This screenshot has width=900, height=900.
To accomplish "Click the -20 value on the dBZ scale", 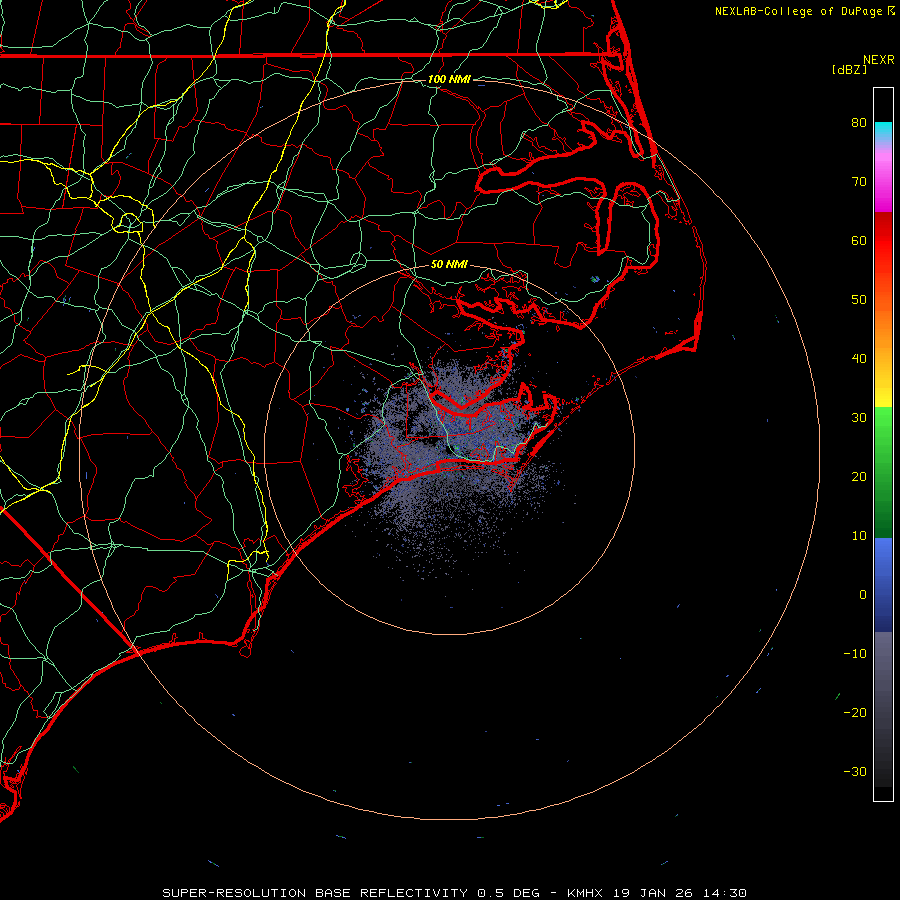I will [855, 713].
